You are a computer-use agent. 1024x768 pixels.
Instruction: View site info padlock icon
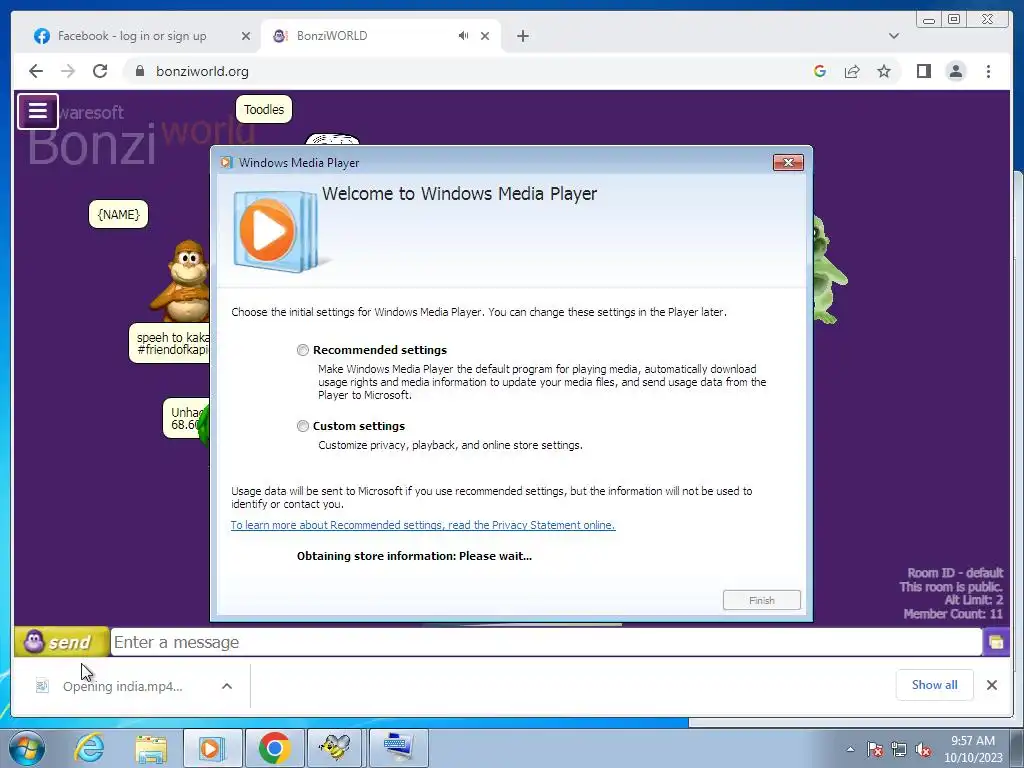(x=139, y=71)
